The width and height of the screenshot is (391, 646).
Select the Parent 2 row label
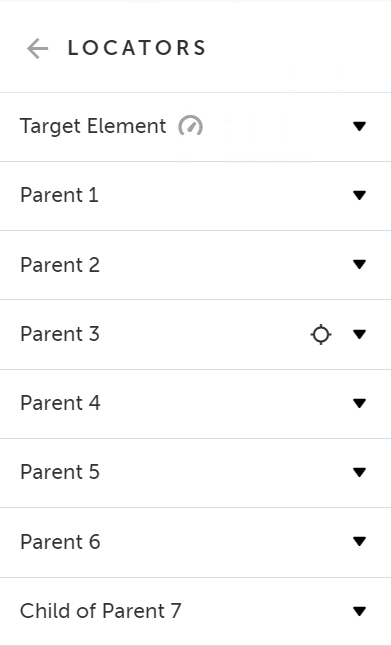pos(60,264)
